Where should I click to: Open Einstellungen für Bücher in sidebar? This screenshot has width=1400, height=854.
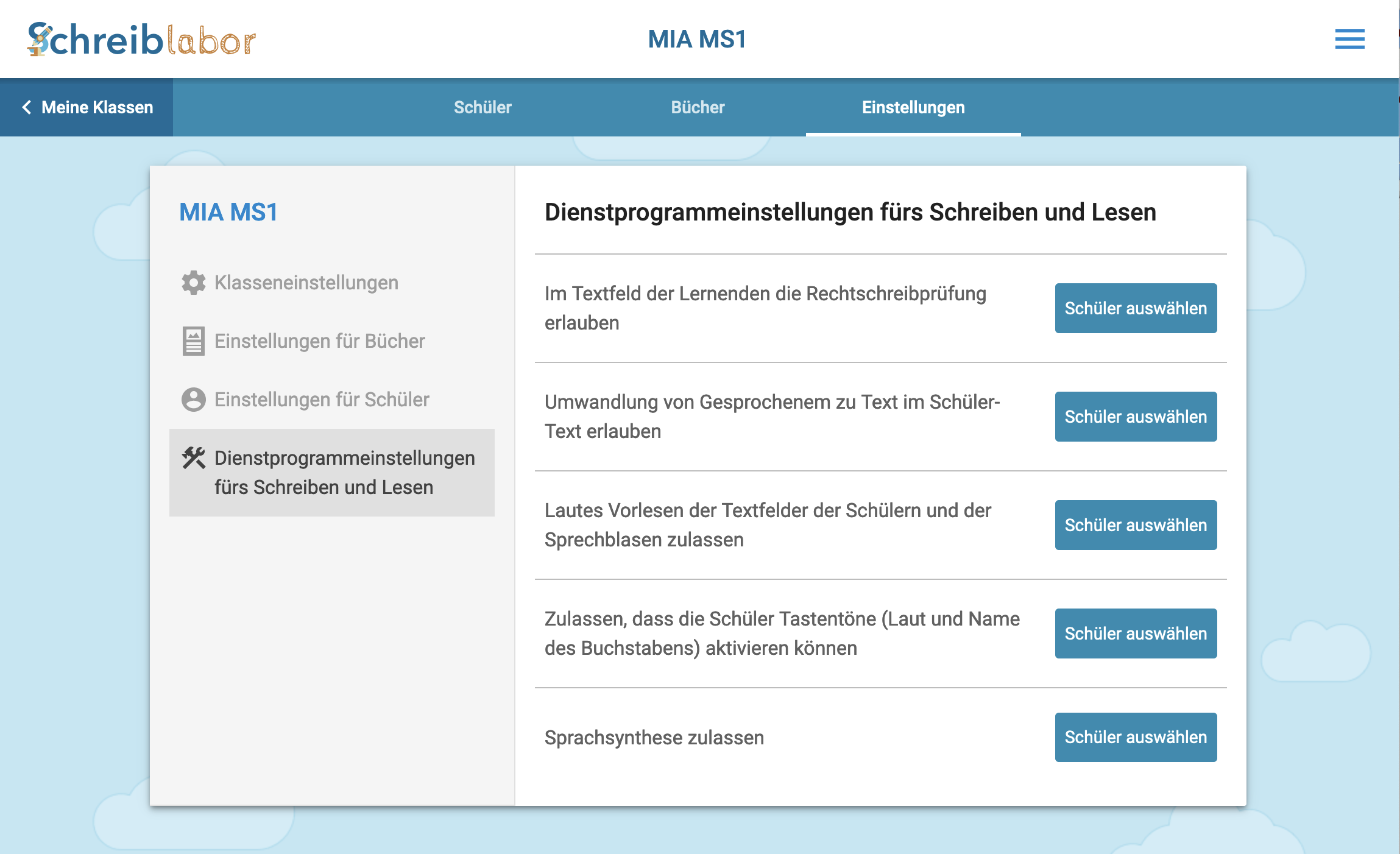click(320, 341)
